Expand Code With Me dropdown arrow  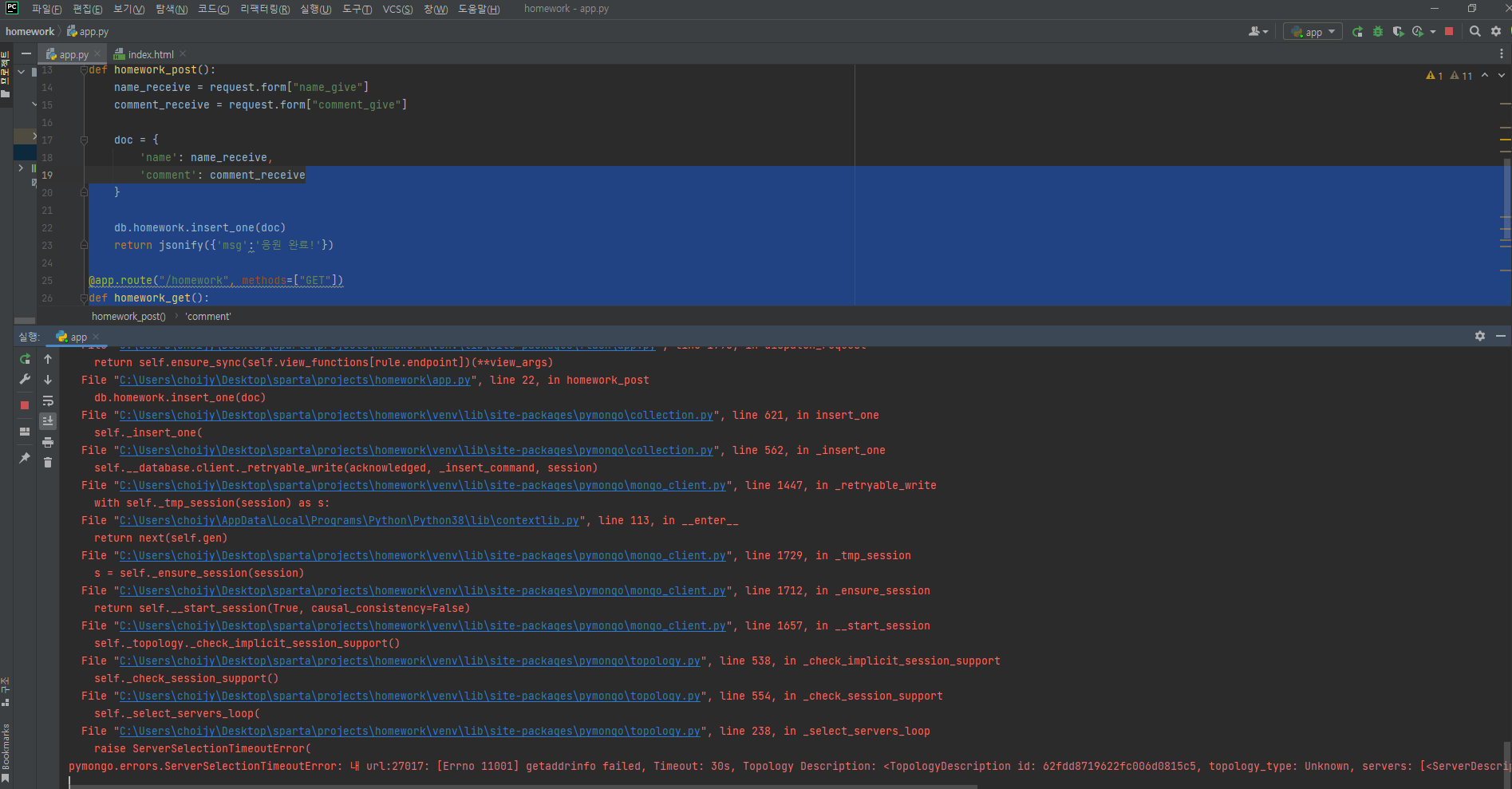[x=1265, y=32]
